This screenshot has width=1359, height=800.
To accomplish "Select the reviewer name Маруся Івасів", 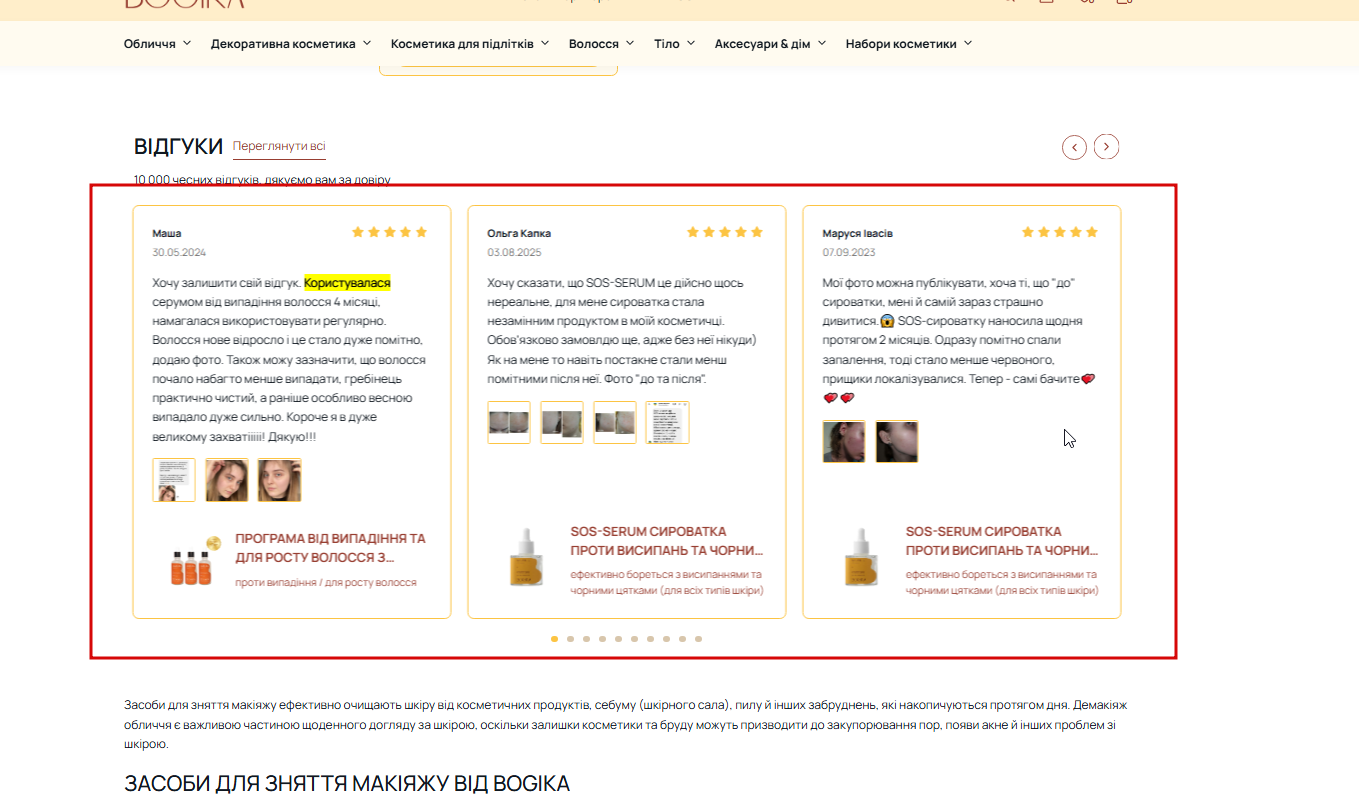I will click(x=858, y=233).
